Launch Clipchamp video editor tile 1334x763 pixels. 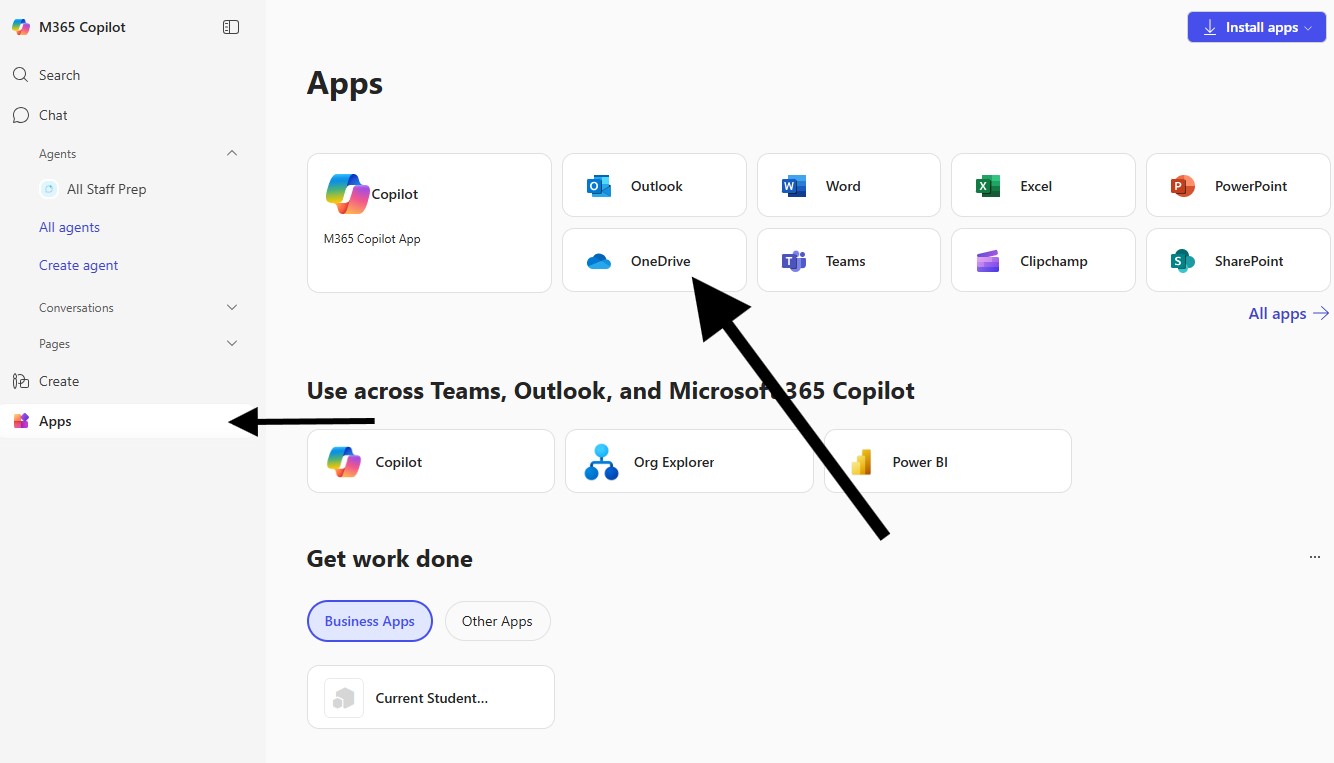pos(1042,261)
